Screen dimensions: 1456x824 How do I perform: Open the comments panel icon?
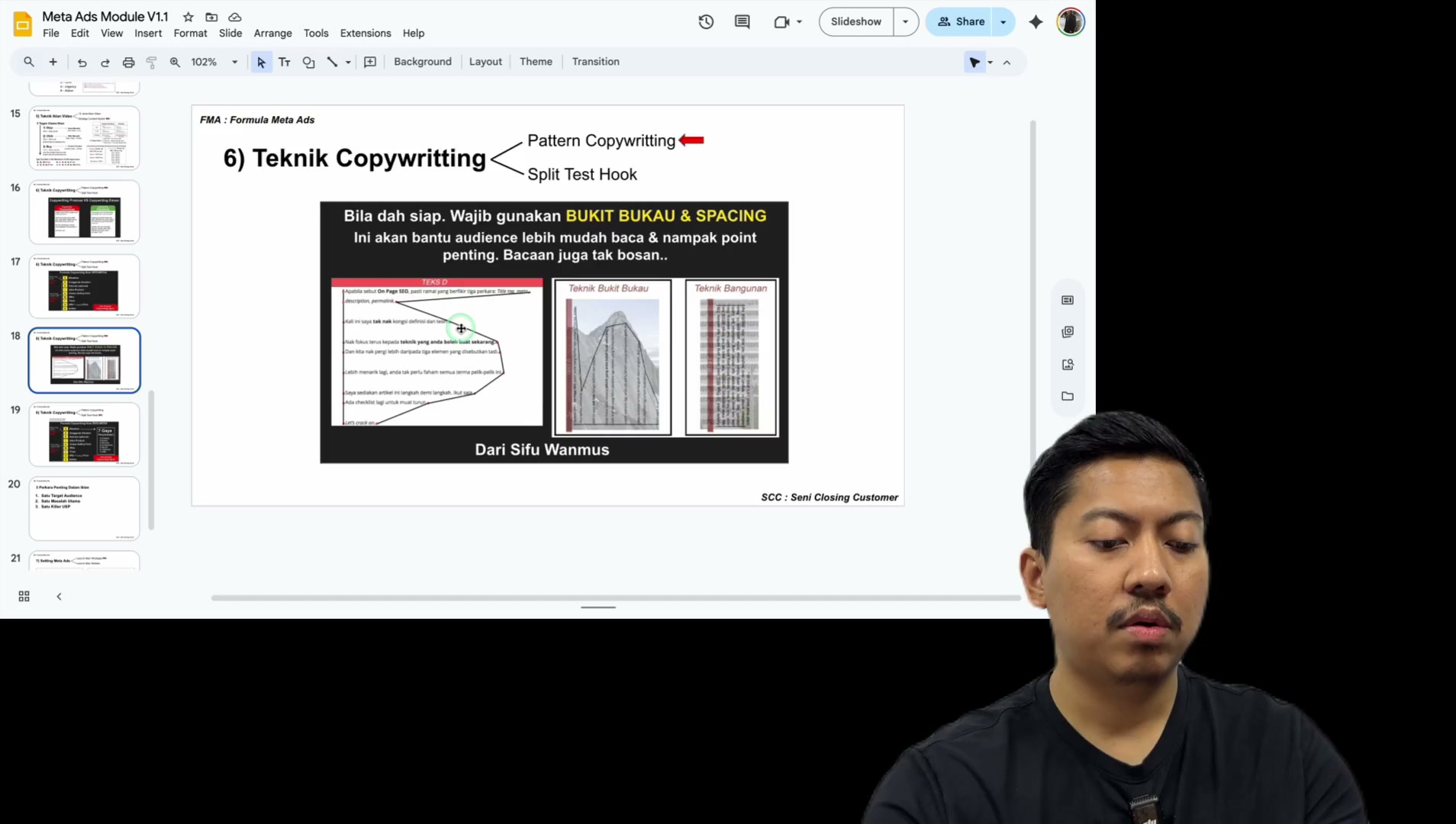(x=742, y=22)
